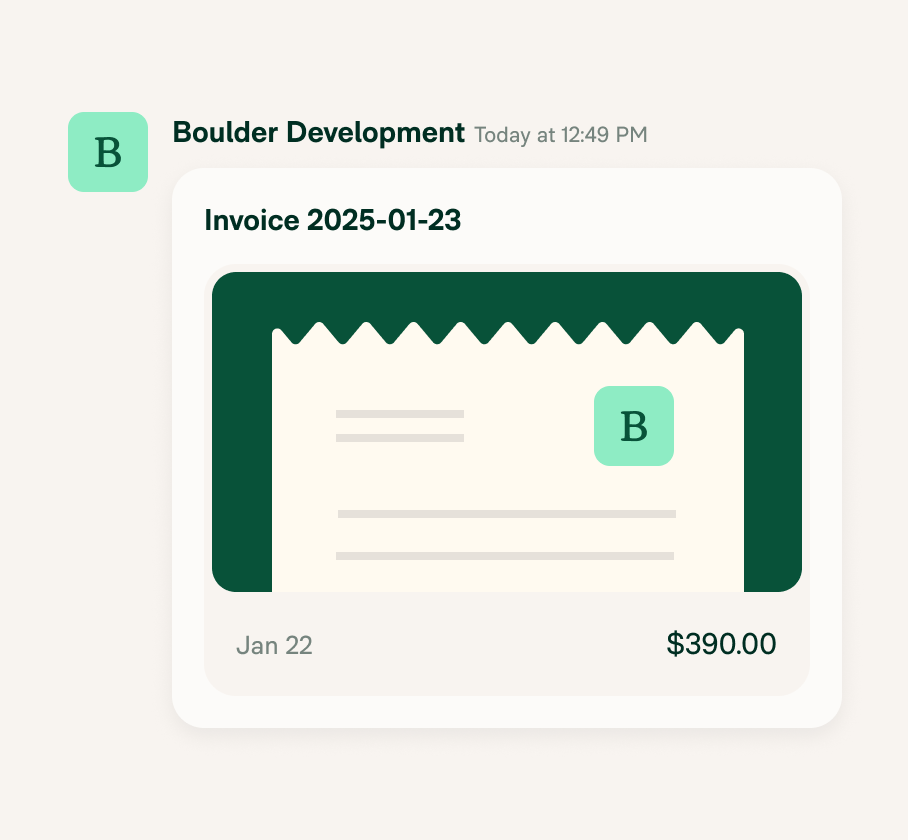The image size is (908, 840).
Task: Click the $390.00 invoice amount
Action: click(x=721, y=644)
